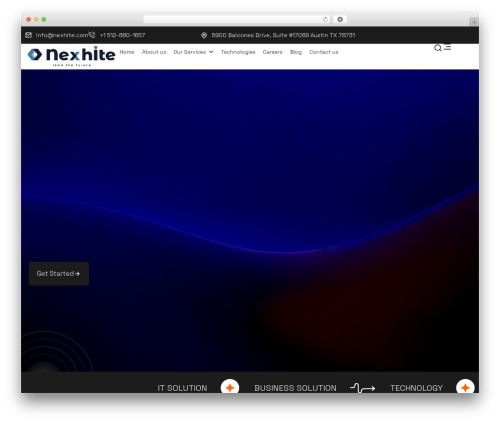Open the Careers page
The image size is (500, 423).
[x=272, y=52]
